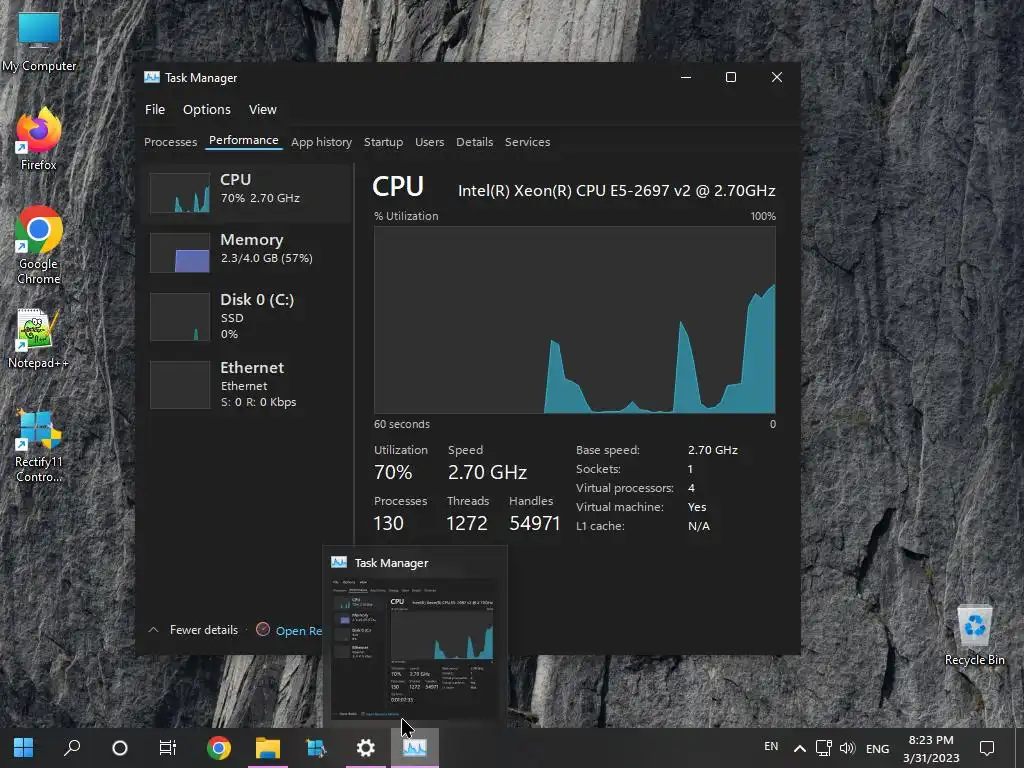The width and height of the screenshot is (1024, 768).
Task: Open Cortana circle icon on taskbar
Action: [x=120, y=748]
